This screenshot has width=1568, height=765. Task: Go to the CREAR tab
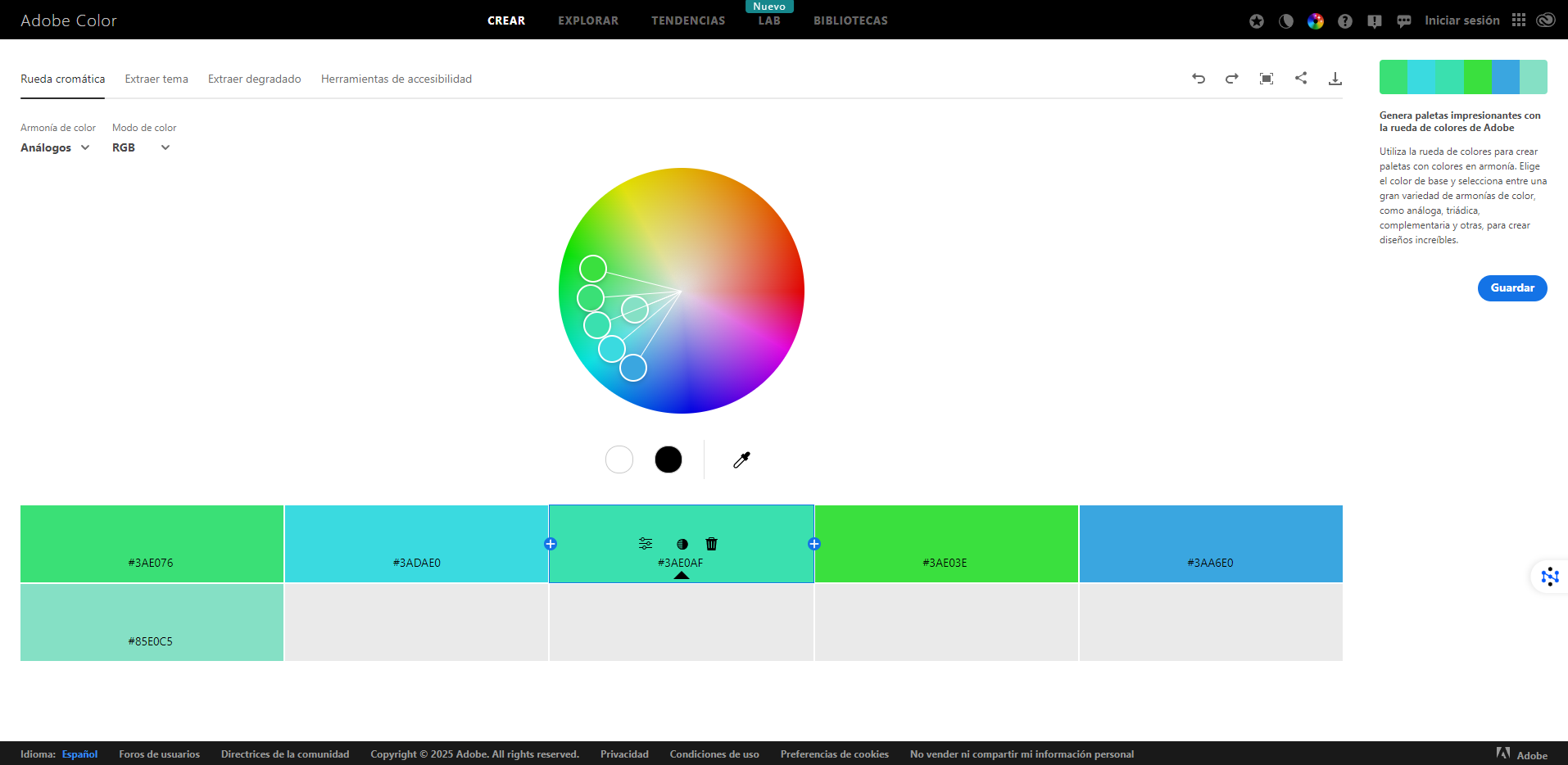(506, 20)
